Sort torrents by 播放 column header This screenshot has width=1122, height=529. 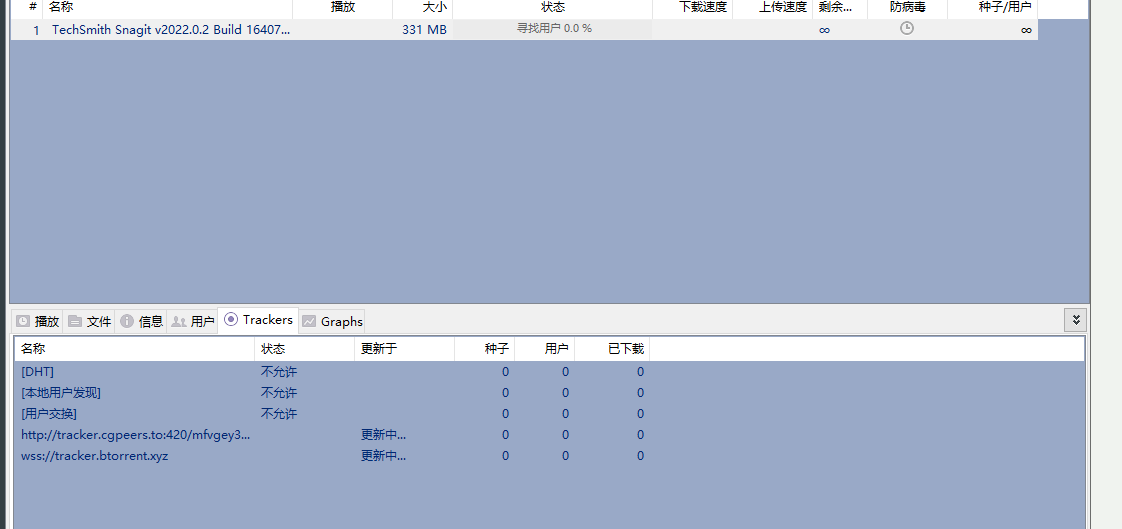(x=343, y=8)
